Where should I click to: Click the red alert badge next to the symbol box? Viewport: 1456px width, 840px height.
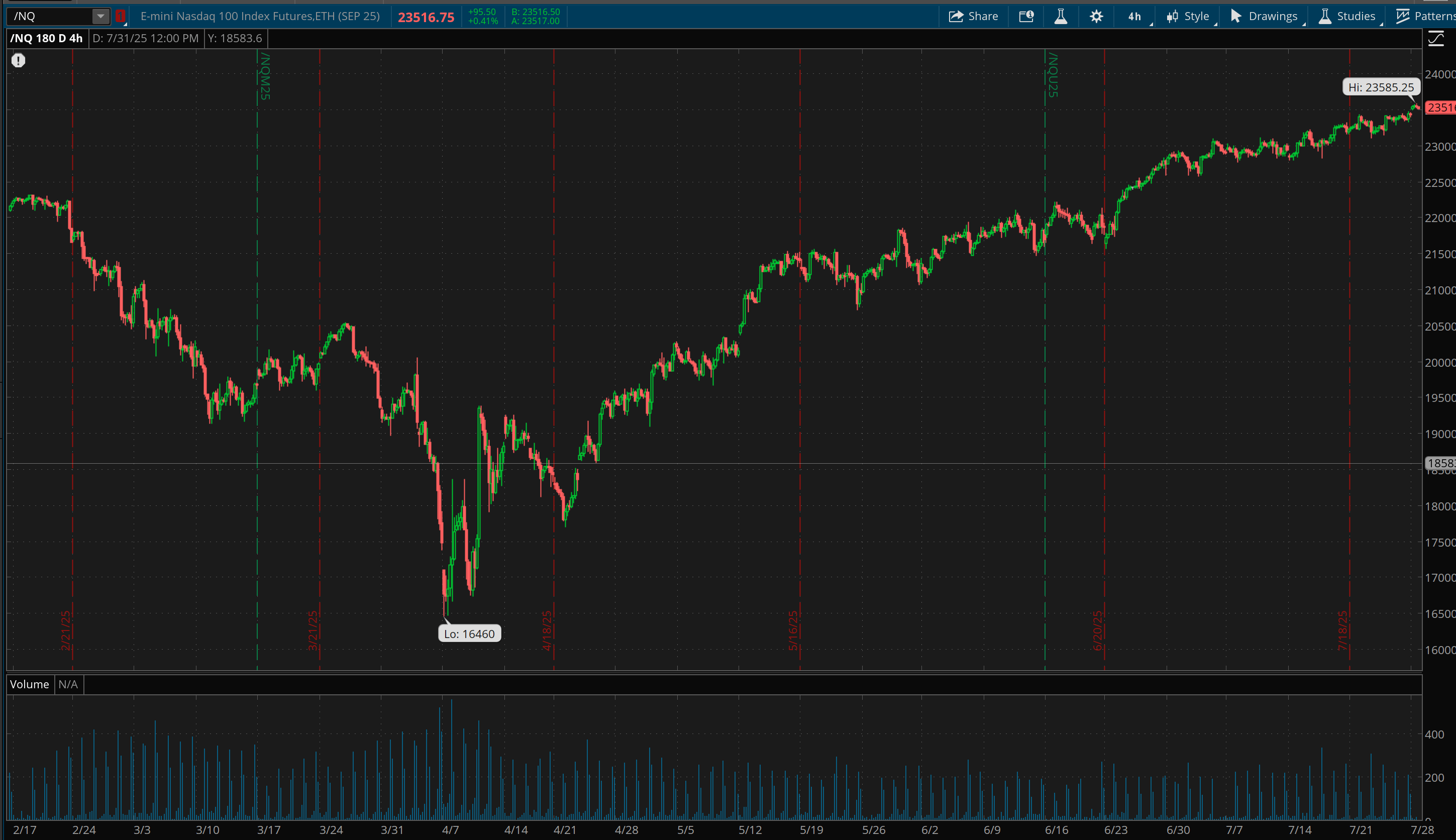tap(121, 16)
